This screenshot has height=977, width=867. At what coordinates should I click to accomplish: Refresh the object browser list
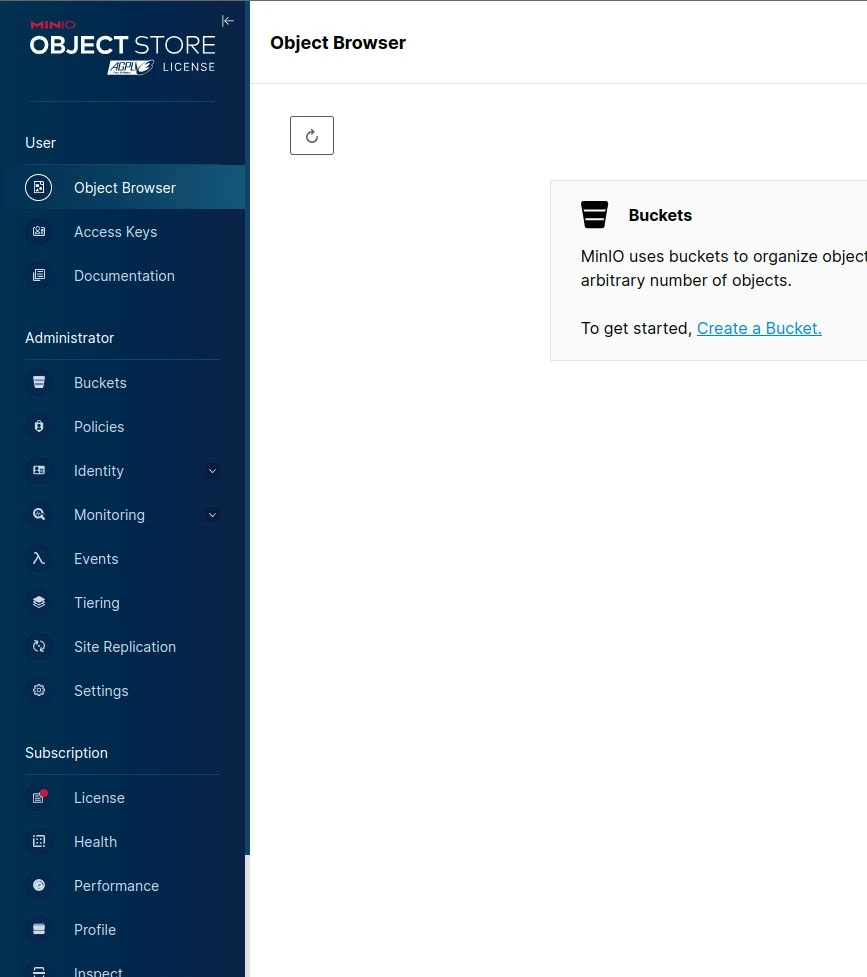(312, 135)
